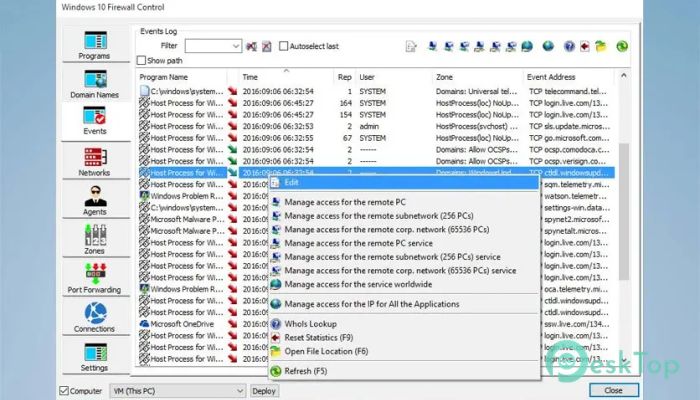Screen dimensions: 700x400
Task: Sort by Event Address column header
Action: tap(569, 77)
